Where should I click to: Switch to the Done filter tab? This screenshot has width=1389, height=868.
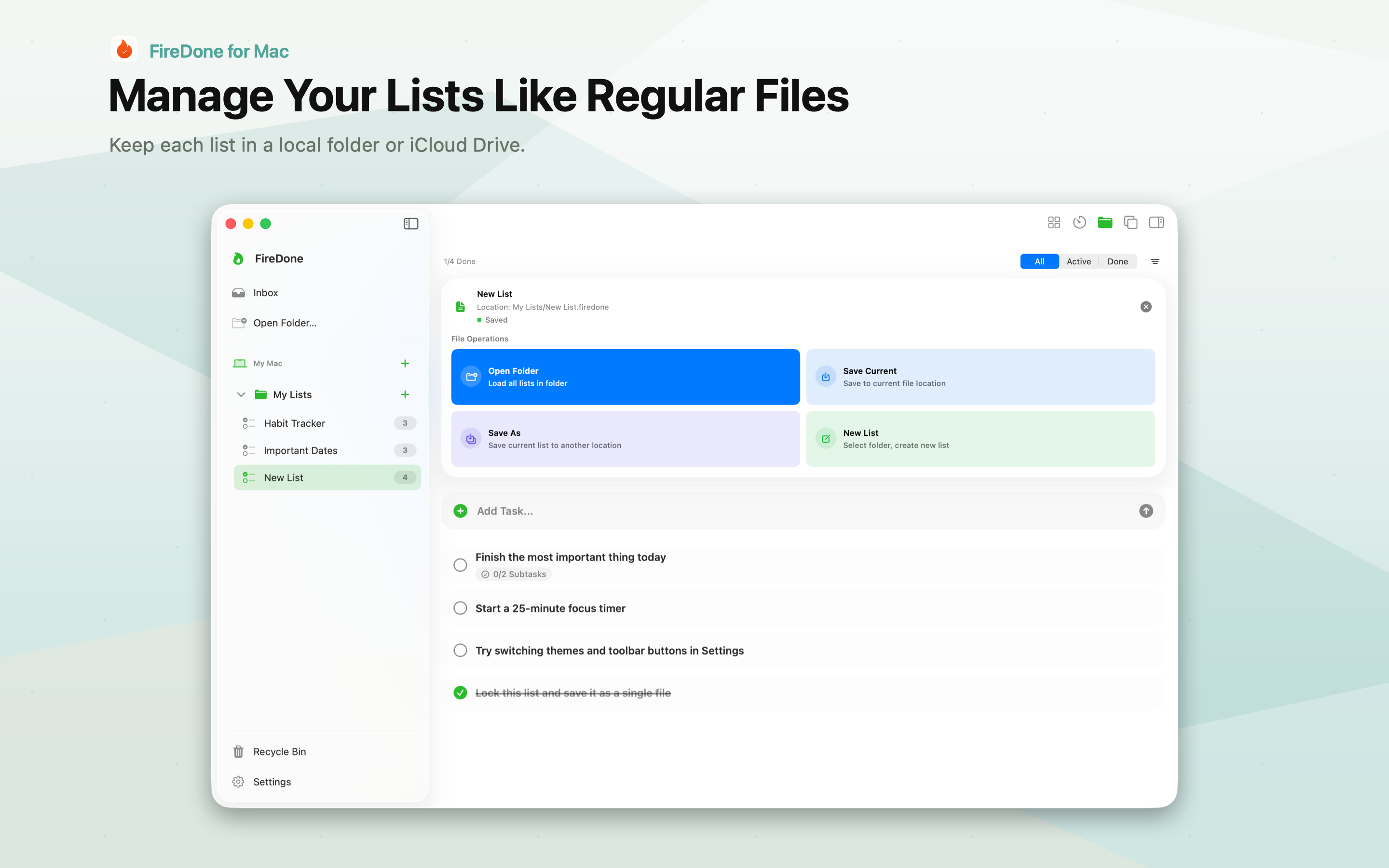click(1117, 262)
